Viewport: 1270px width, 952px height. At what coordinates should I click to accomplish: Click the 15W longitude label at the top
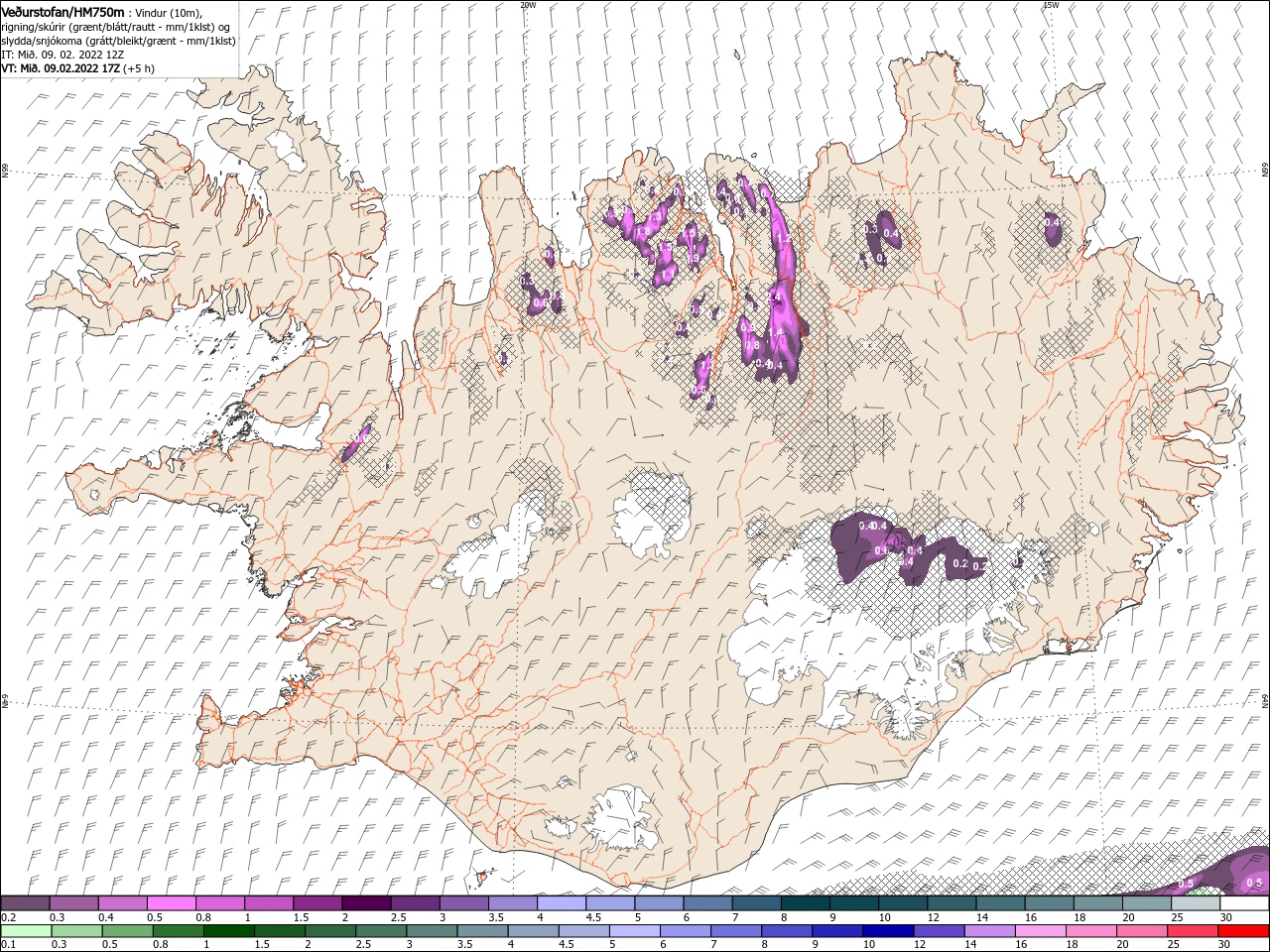coord(1051,5)
